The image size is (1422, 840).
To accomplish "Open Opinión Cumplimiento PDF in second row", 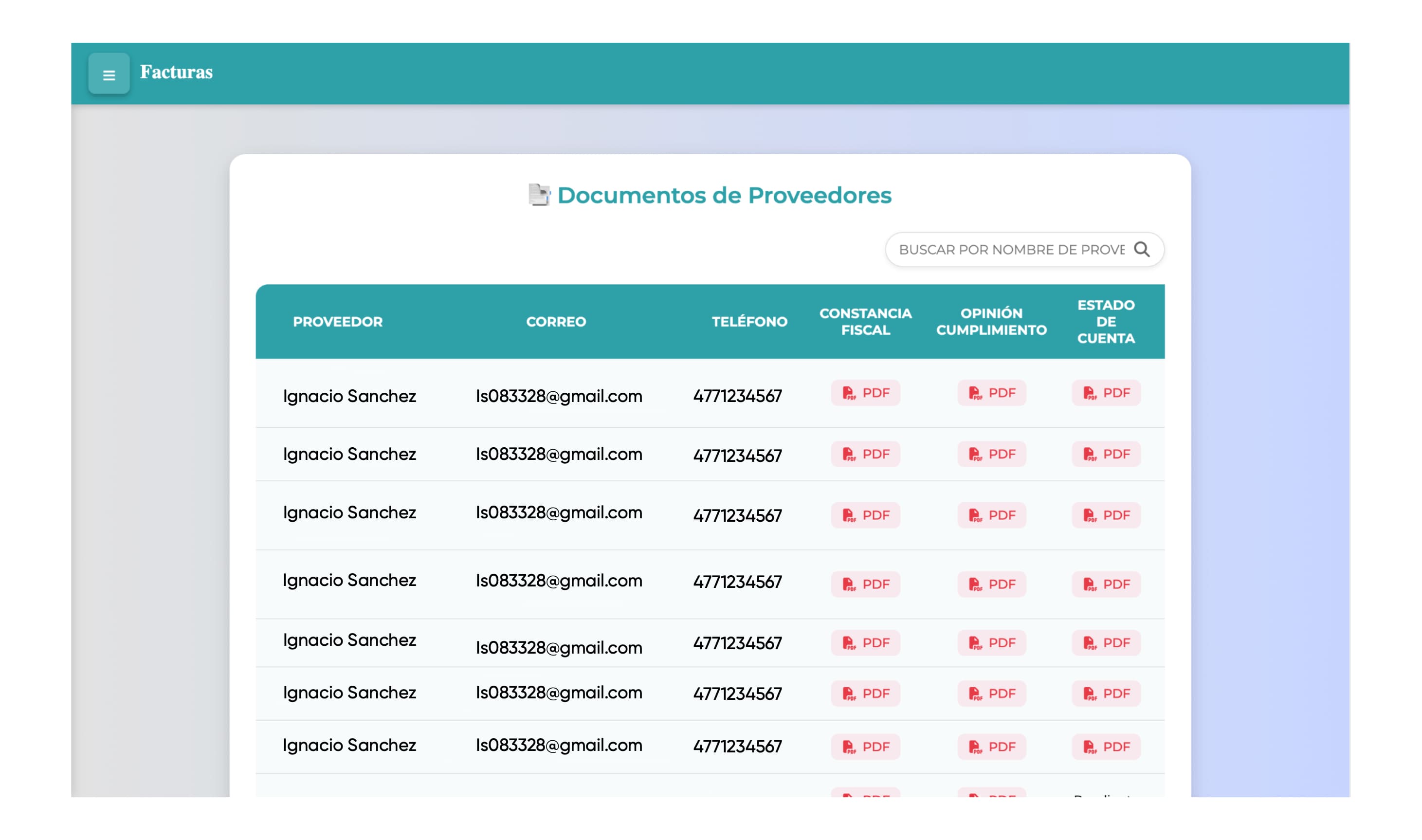I will tap(992, 454).
